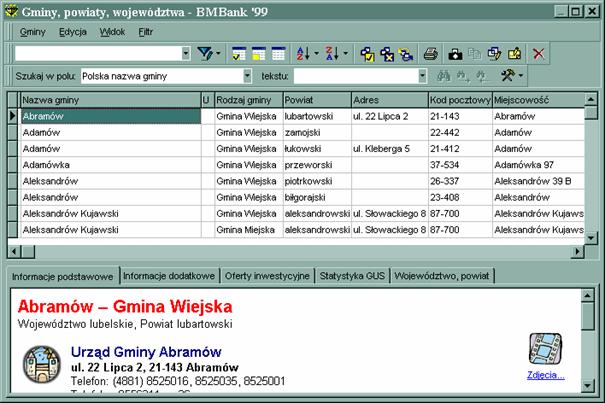Switch to the Województwo, powiat tab
Image resolution: width=605 pixels, height=403 pixels.
(442, 276)
